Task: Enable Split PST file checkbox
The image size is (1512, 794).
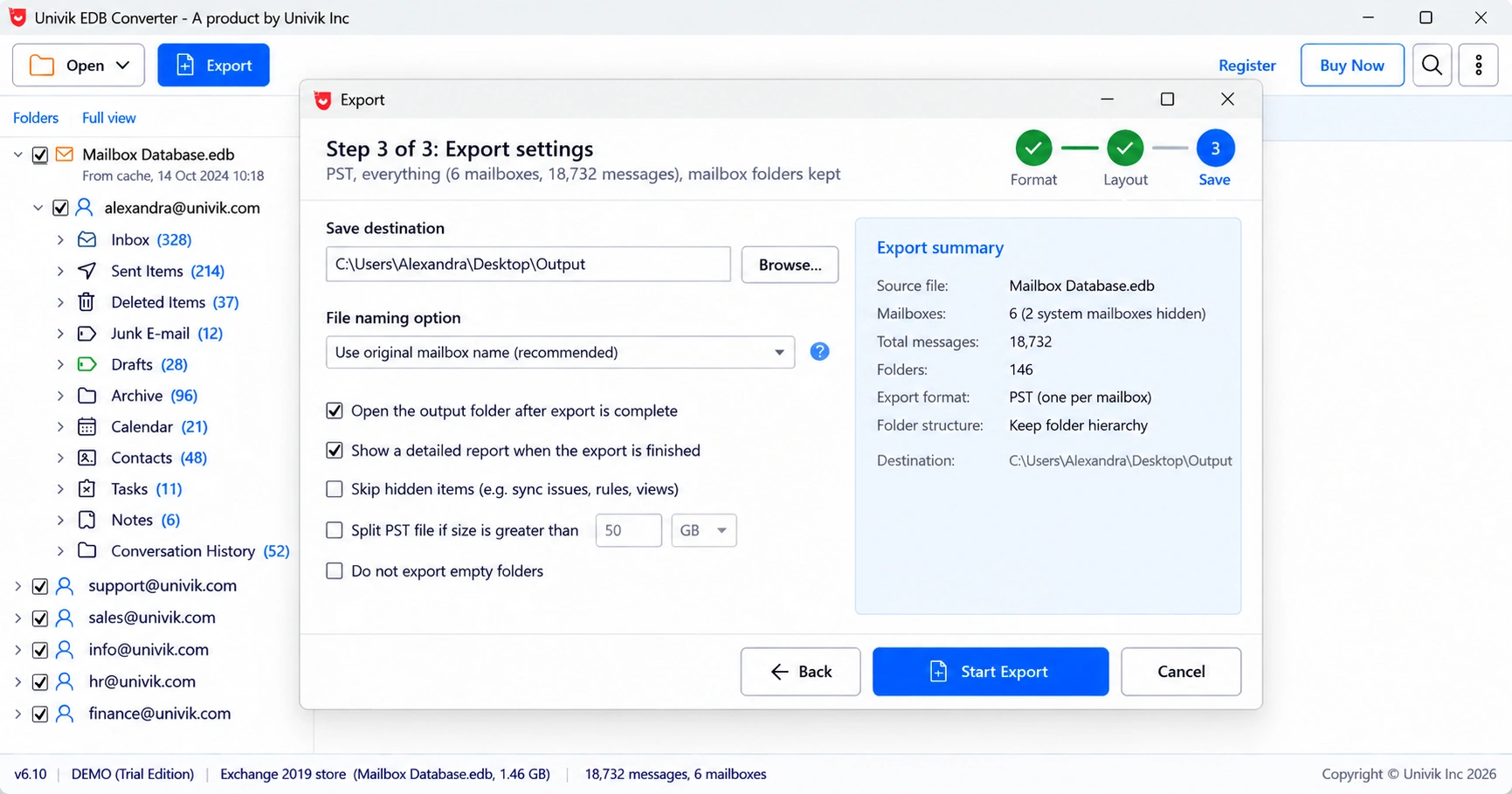Action: [335, 530]
